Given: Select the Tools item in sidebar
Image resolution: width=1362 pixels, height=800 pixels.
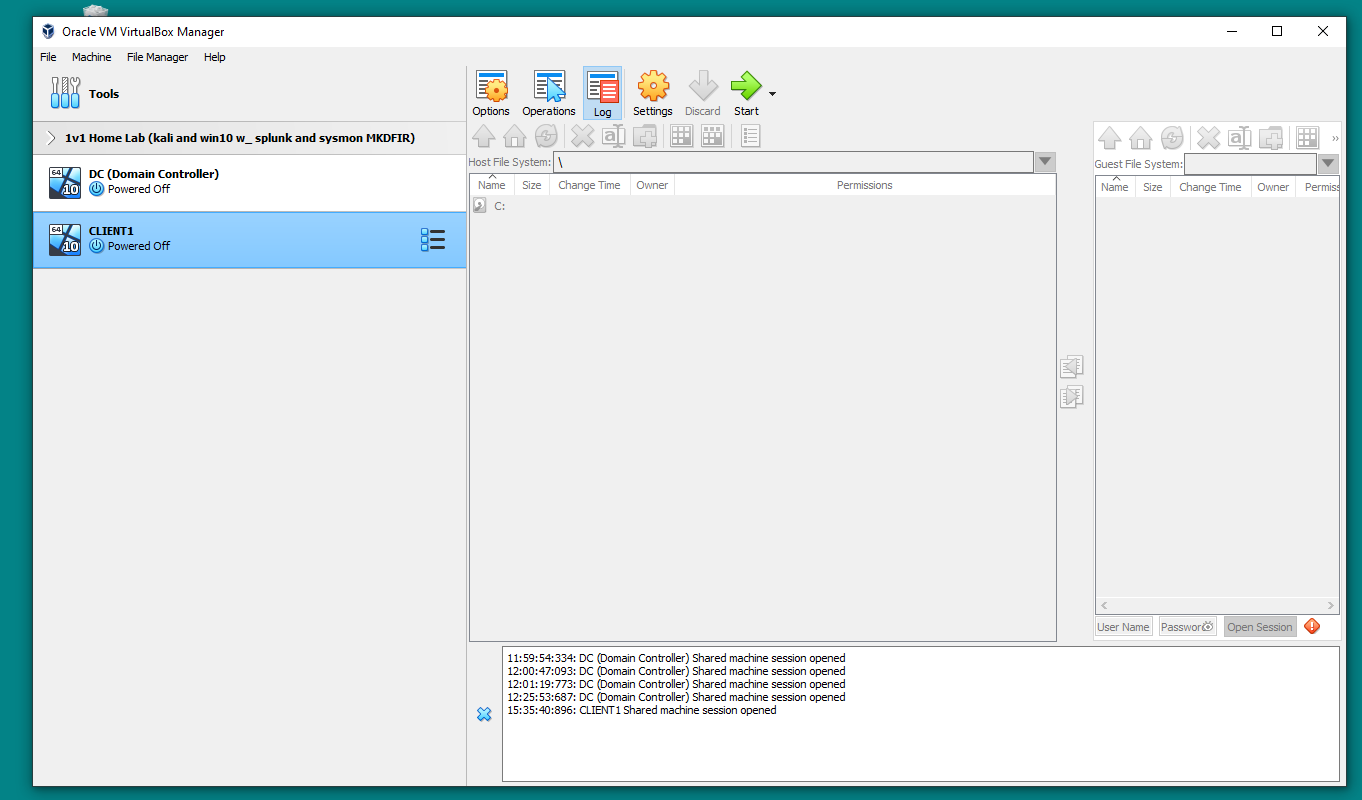Looking at the screenshot, I should (x=250, y=93).
